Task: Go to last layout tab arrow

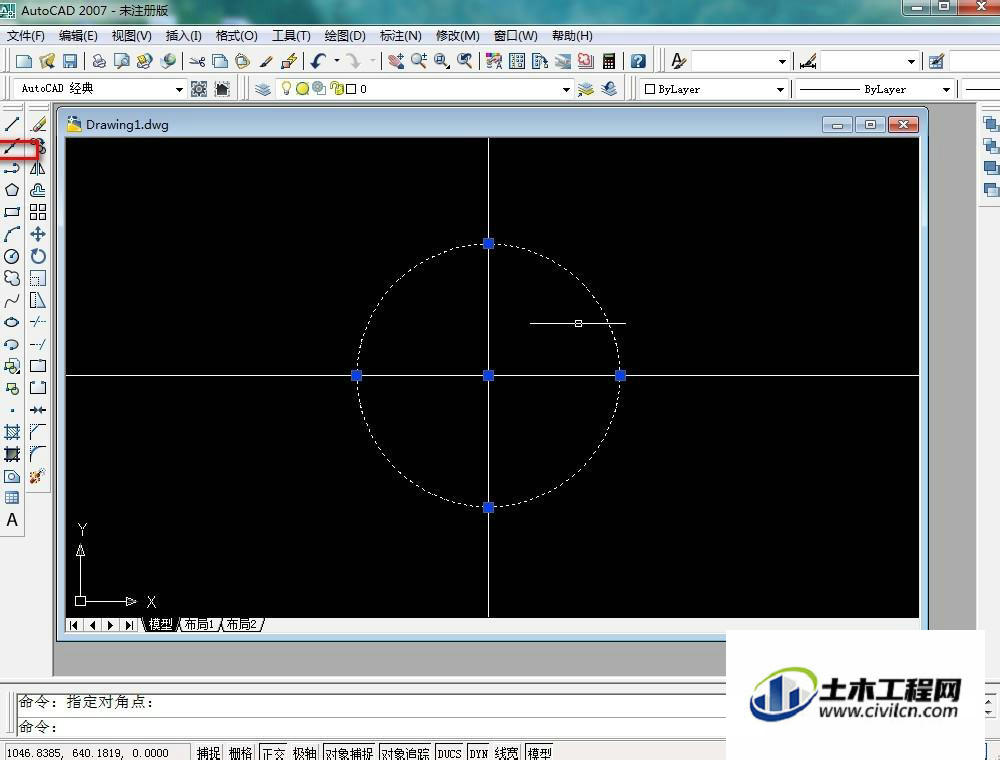Action: point(129,625)
